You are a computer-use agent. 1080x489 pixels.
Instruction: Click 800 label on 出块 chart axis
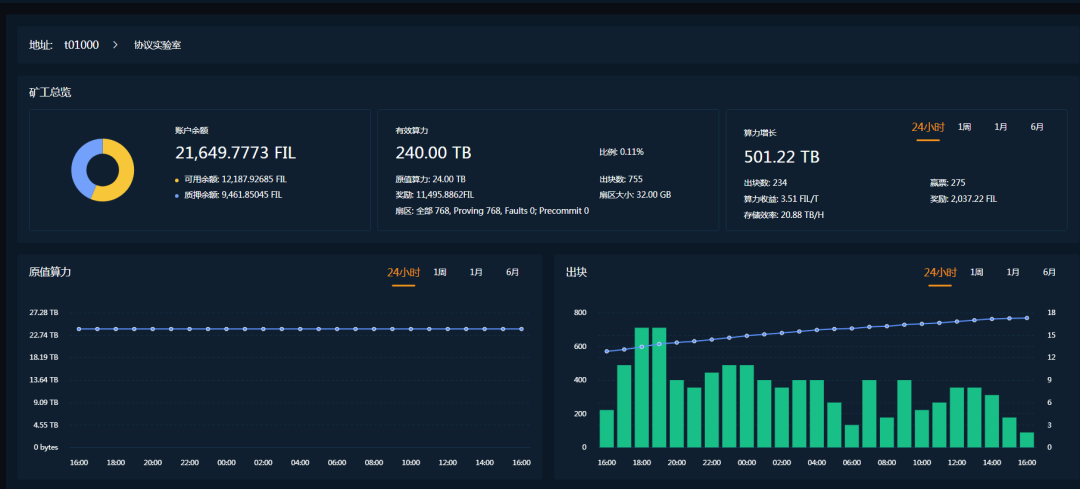tap(579, 313)
